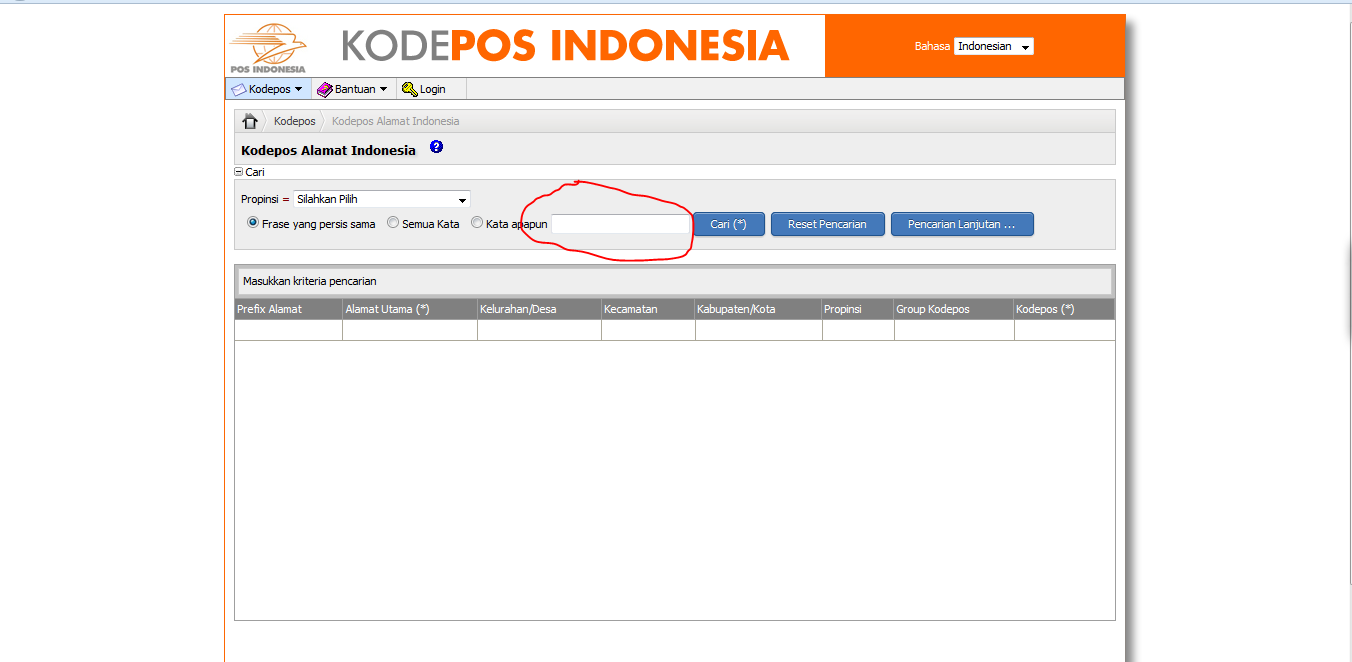Click the Kecamatan column header
This screenshot has height=662, width=1352.
648,309
